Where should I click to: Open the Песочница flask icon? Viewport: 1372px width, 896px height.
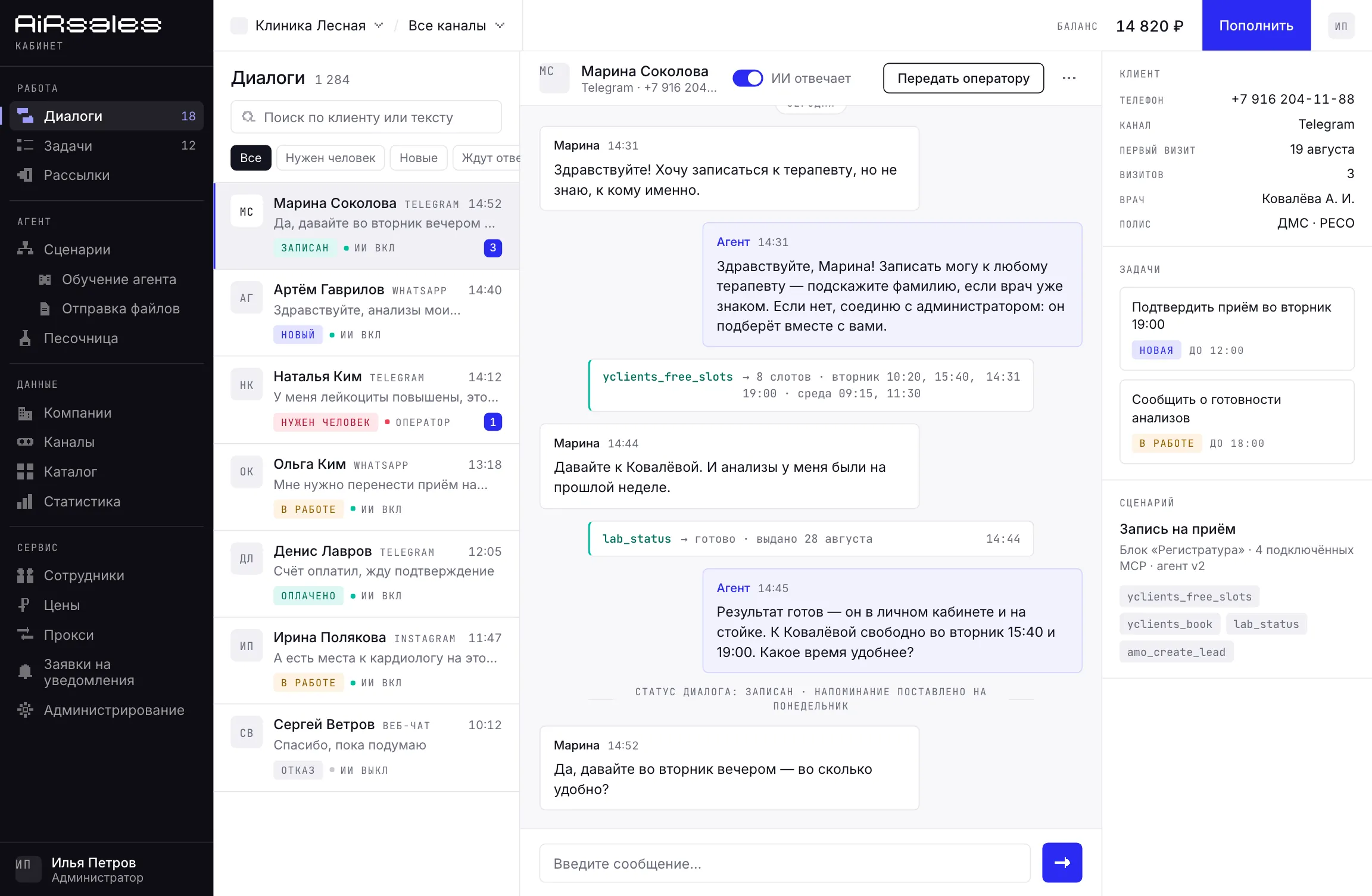(25, 338)
